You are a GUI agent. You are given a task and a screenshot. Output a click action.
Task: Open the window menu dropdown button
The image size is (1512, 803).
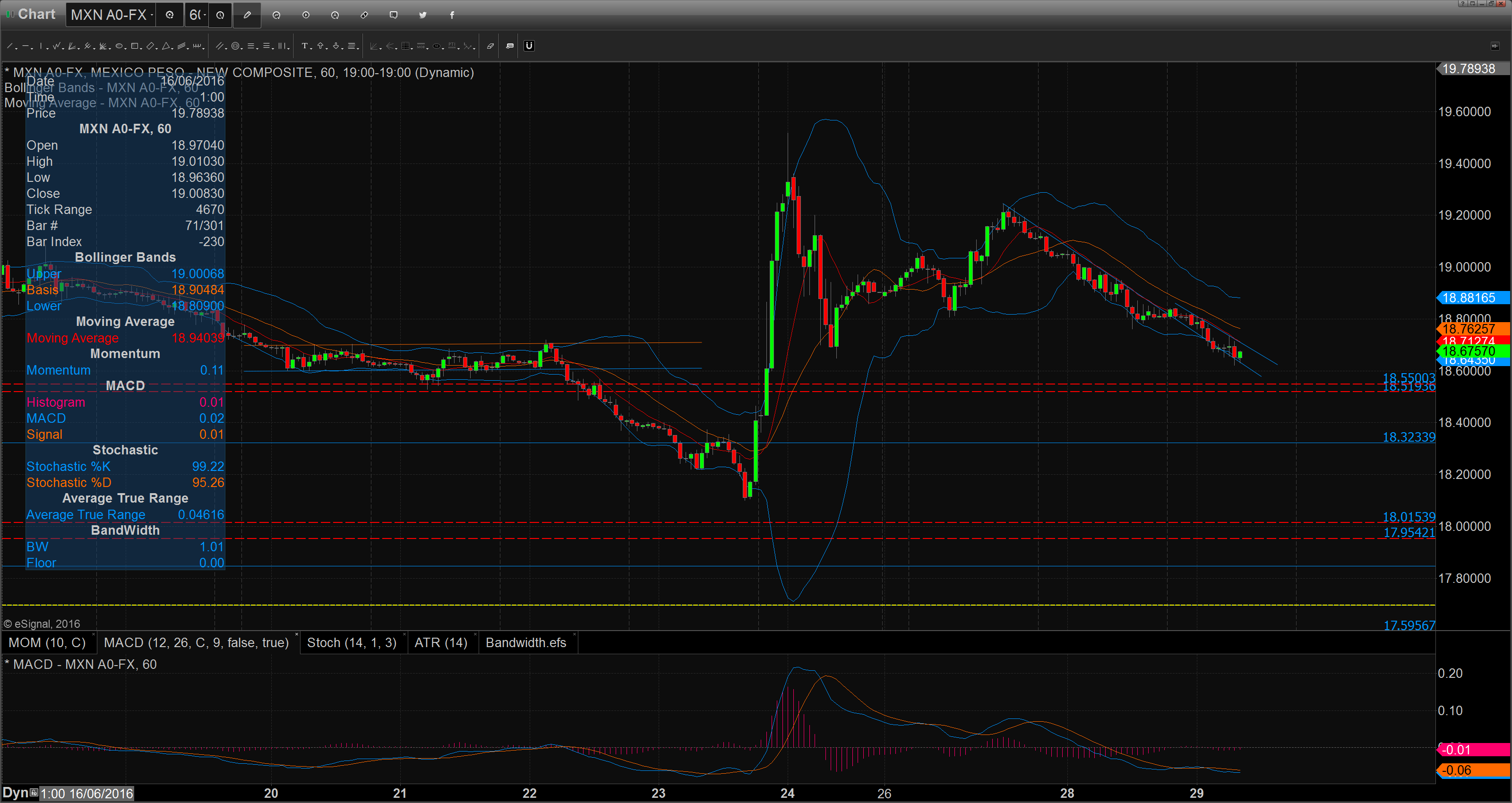[x=1473, y=3]
